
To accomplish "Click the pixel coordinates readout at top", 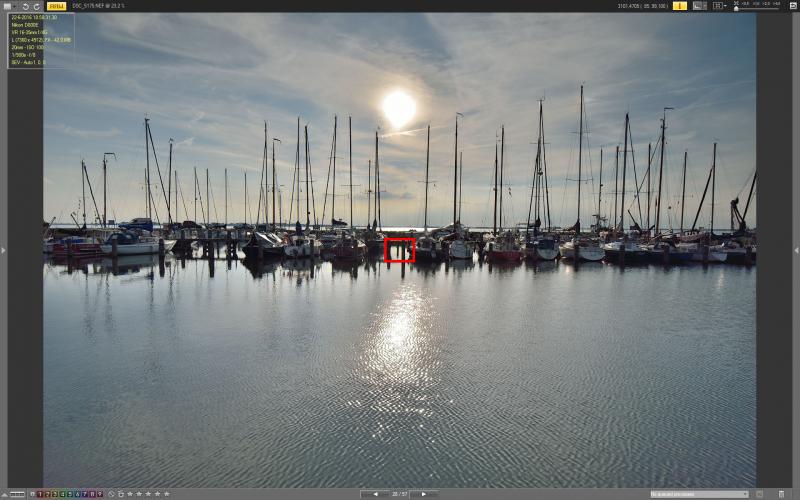I will click(x=642, y=6).
